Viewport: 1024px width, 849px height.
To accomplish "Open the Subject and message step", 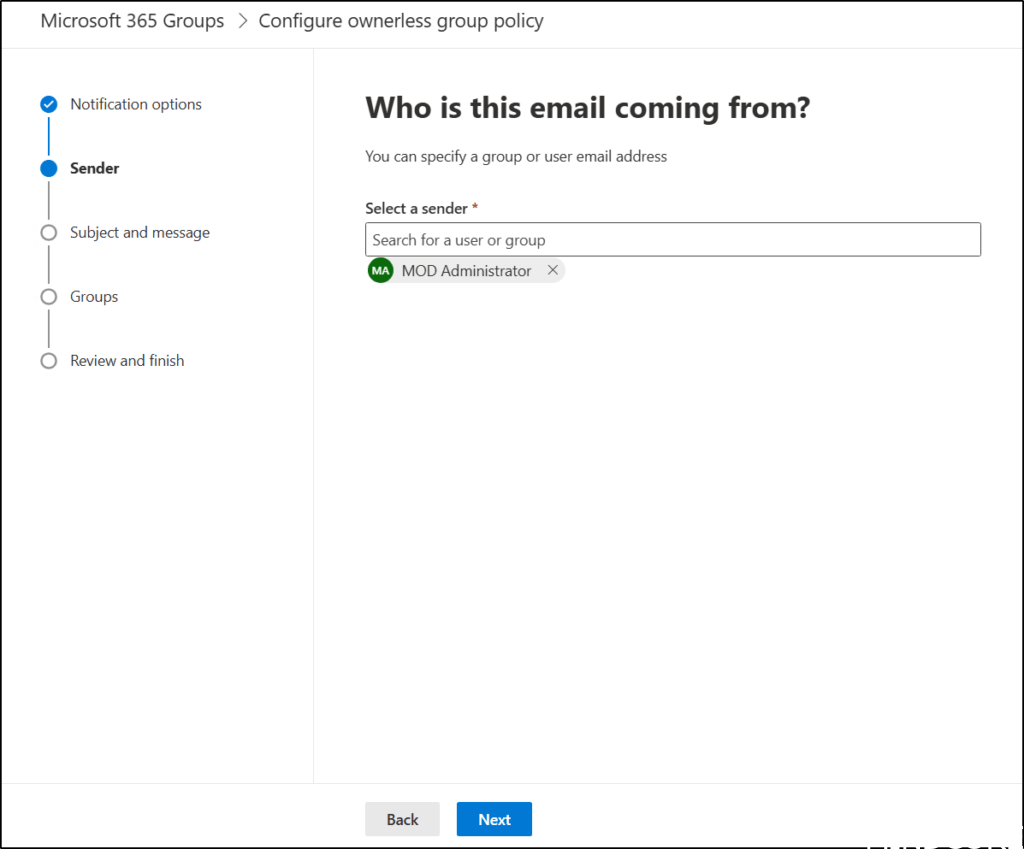I will pos(139,233).
